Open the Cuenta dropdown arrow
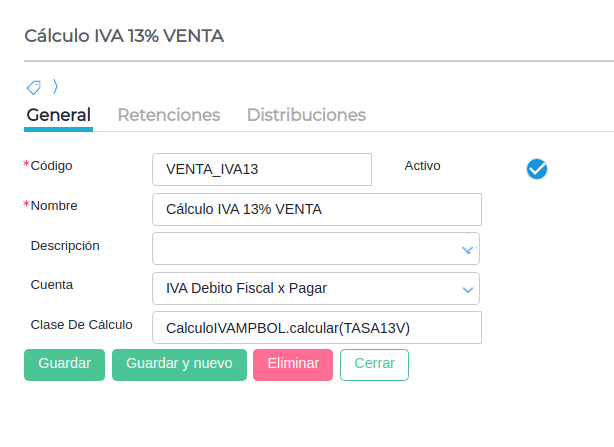Image resolution: width=614 pixels, height=447 pixels. [467, 289]
